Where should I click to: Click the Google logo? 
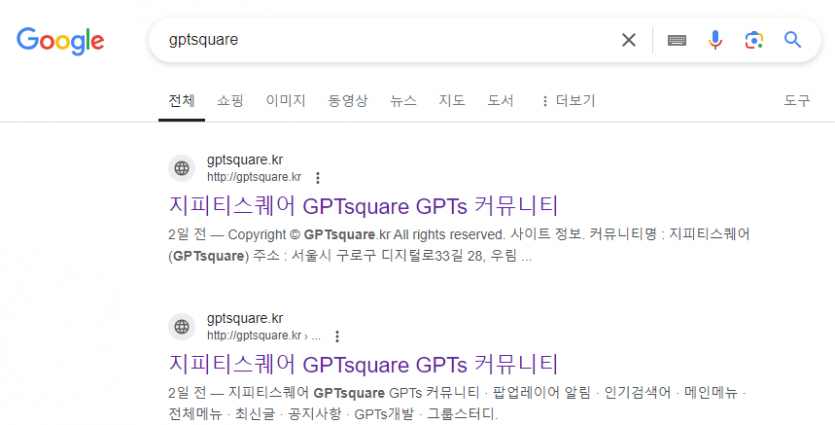click(x=60, y=41)
